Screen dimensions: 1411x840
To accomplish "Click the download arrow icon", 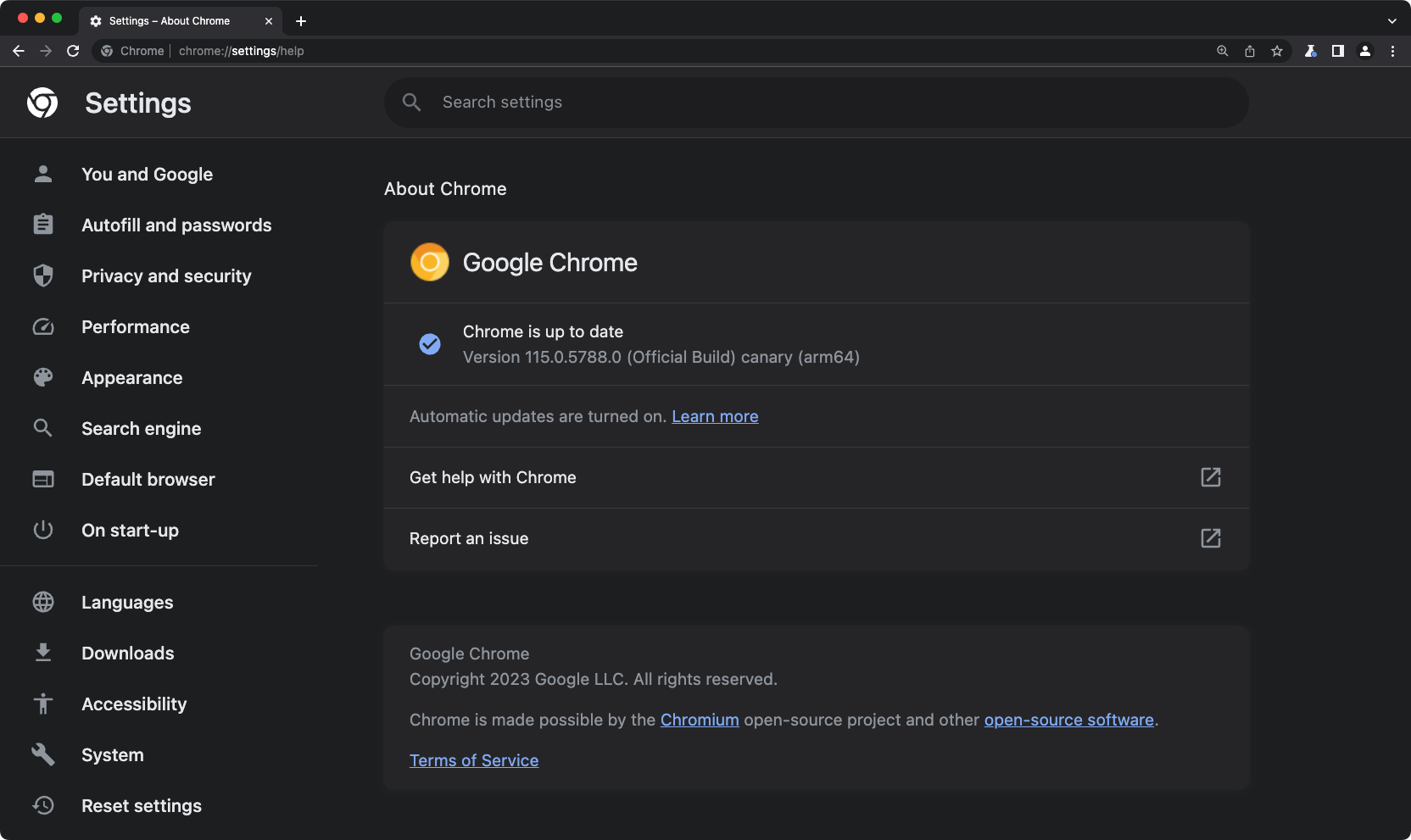I will pyautogui.click(x=43, y=653).
